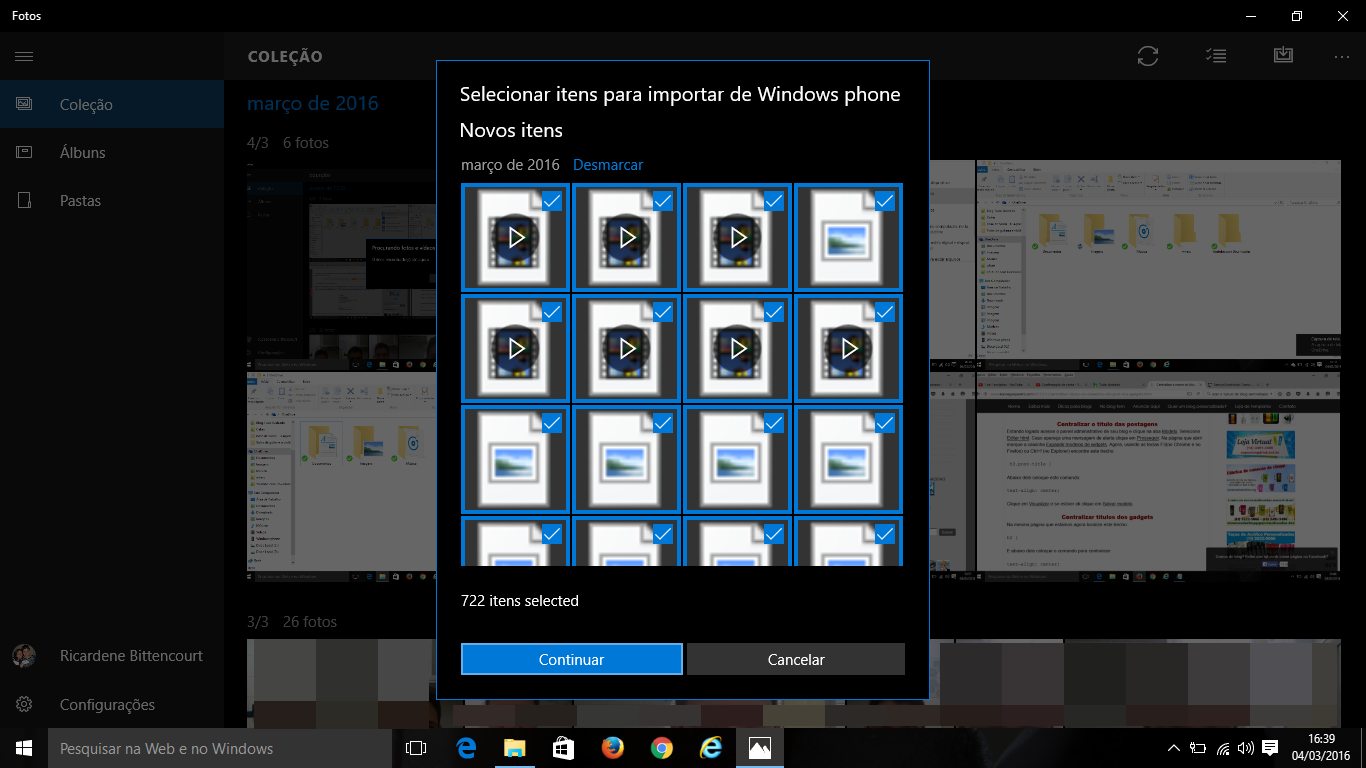Open the see more (...) menu icon
The width and height of the screenshot is (1366, 768).
(x=1341, y=56)
